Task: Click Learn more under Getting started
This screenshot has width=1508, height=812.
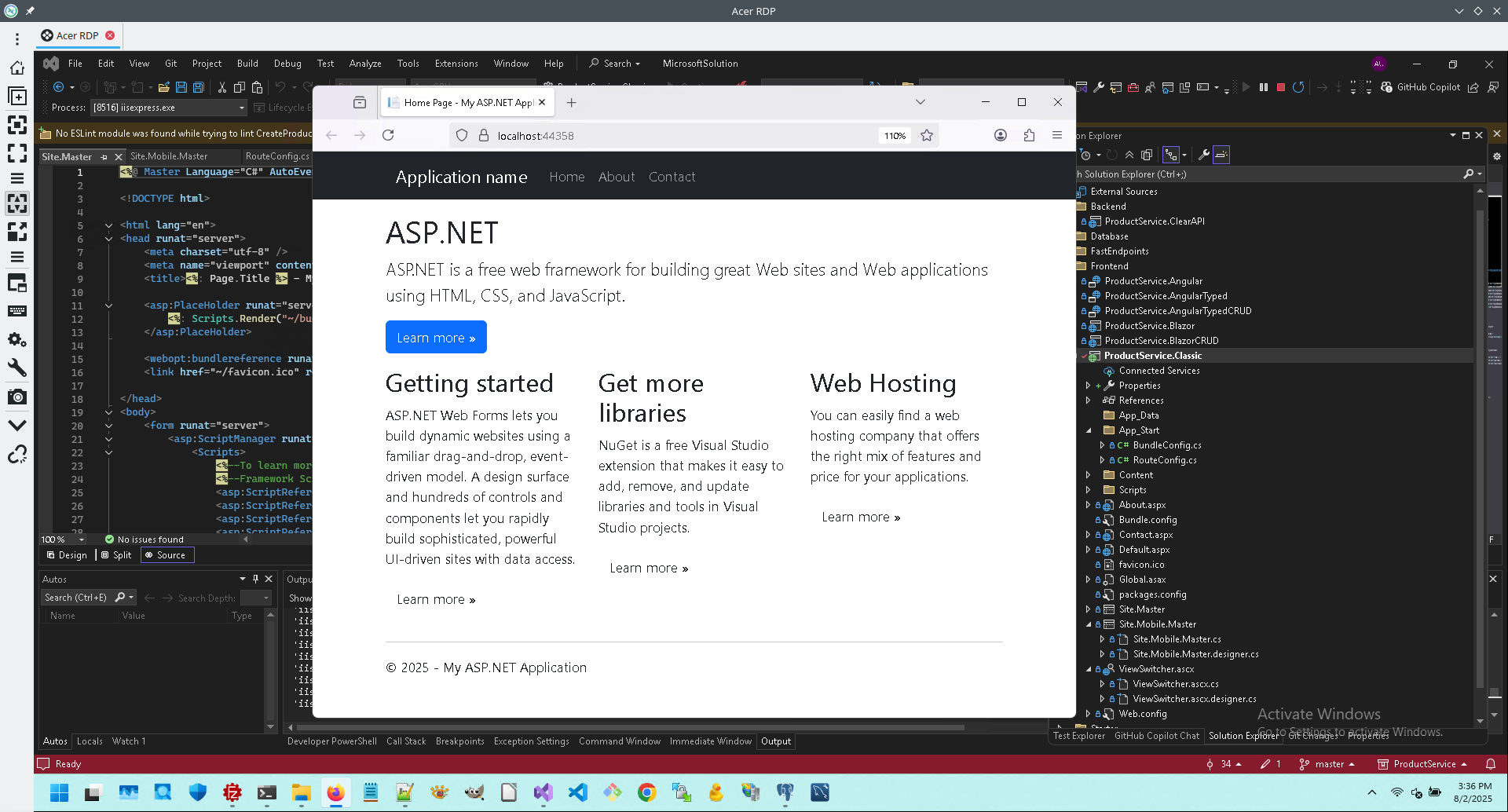Action: (x=436, y=599)
